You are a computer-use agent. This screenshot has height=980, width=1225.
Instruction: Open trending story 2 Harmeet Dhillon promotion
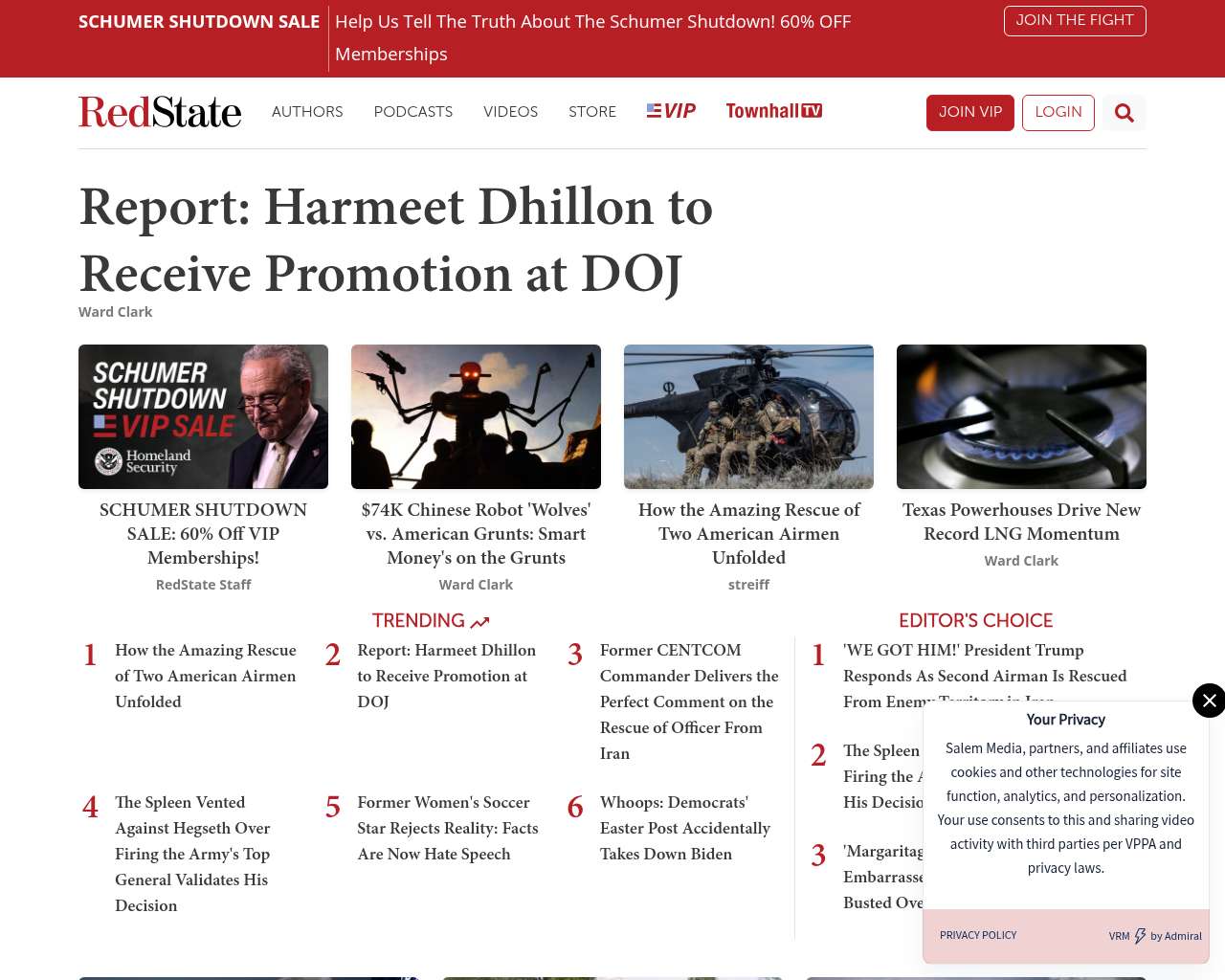tap(447, 676)
